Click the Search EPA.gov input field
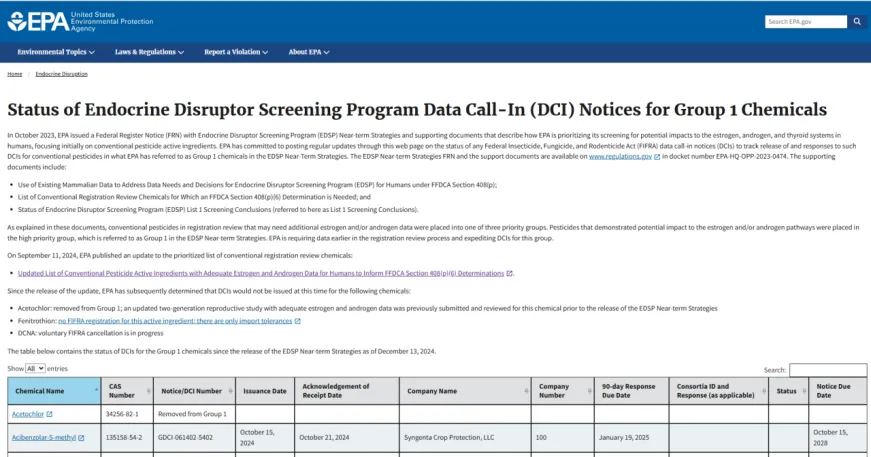This screenshot has height=457, width=871. [x=805, y=21]
